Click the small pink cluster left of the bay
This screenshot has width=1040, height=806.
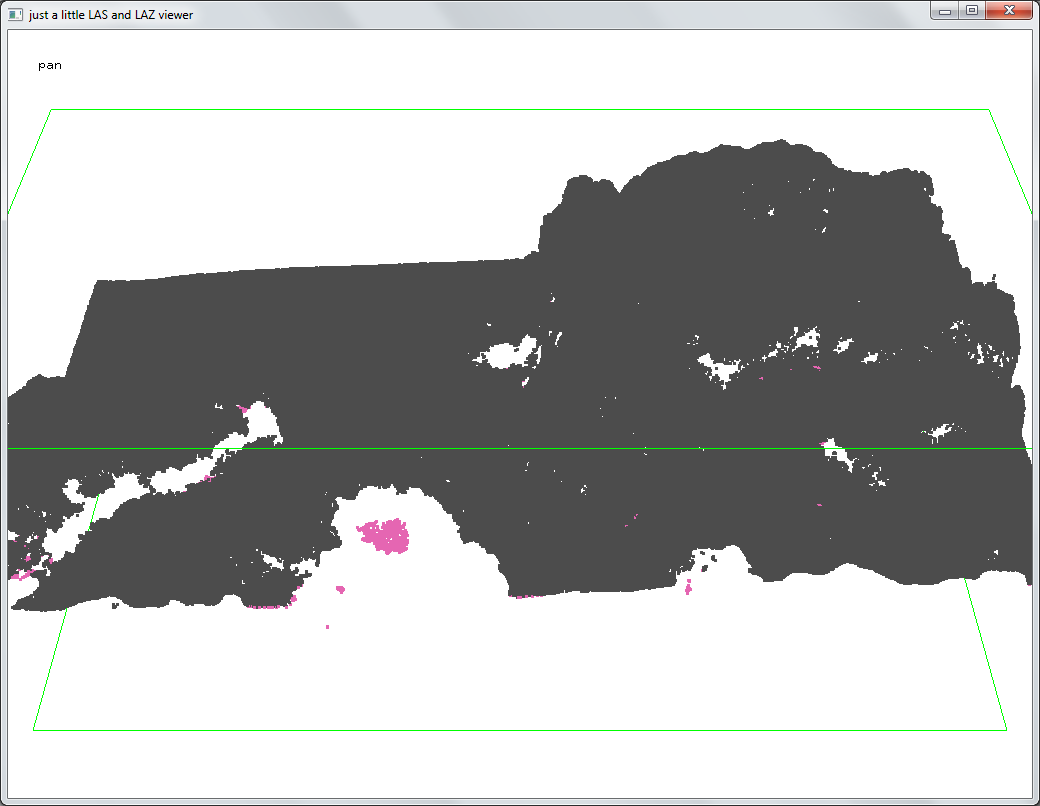[x=340, y=589]
